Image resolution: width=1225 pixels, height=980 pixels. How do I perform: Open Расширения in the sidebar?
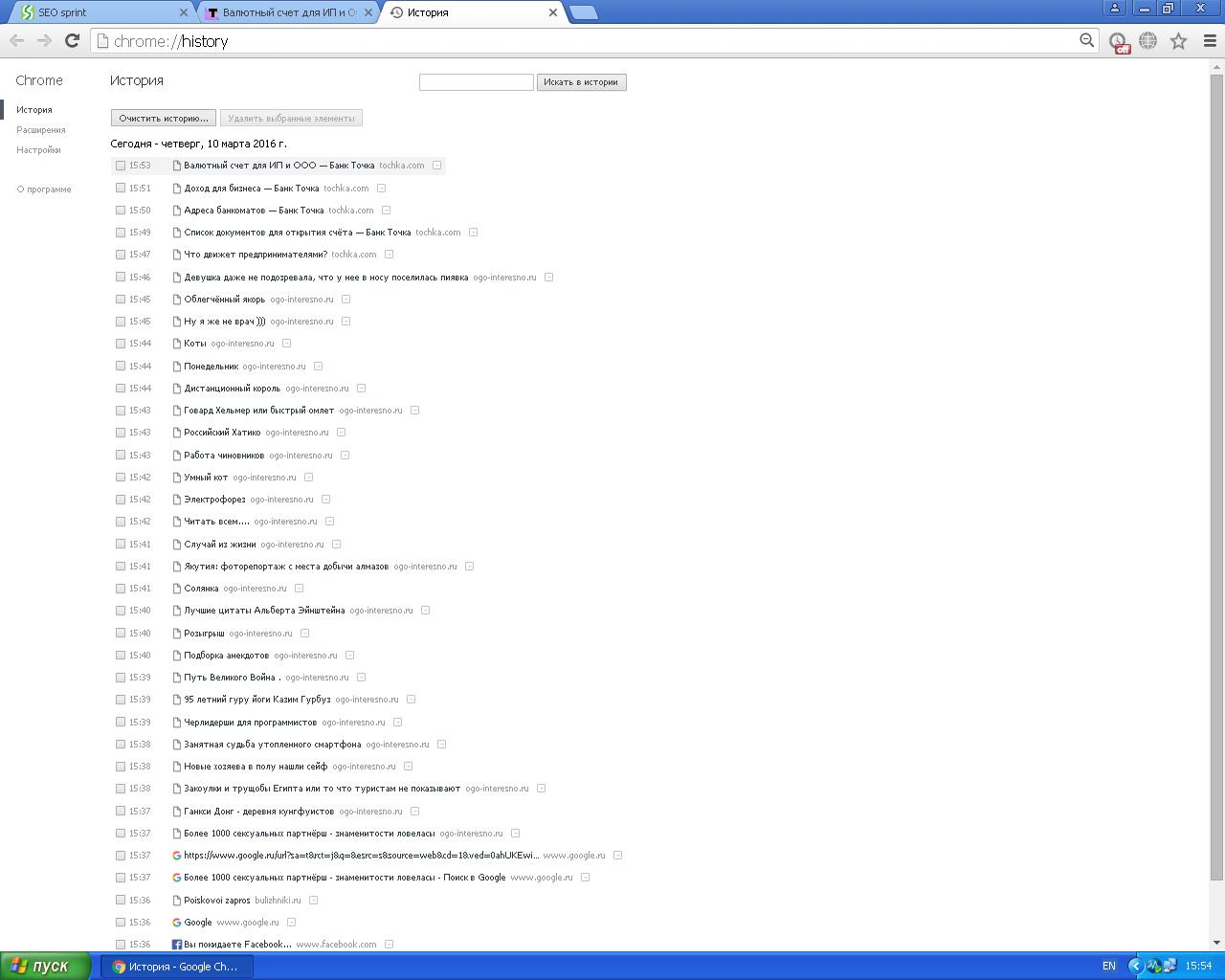pos(41,130)
